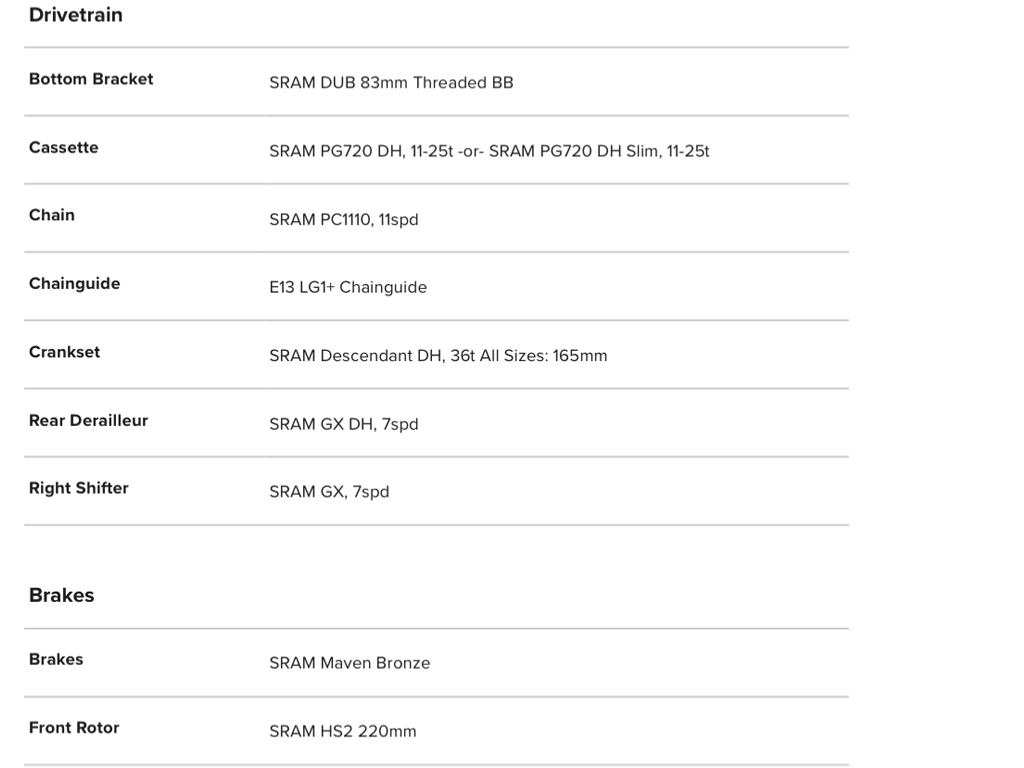
Task: Select the Right Shifter row label
Action: 79,488
